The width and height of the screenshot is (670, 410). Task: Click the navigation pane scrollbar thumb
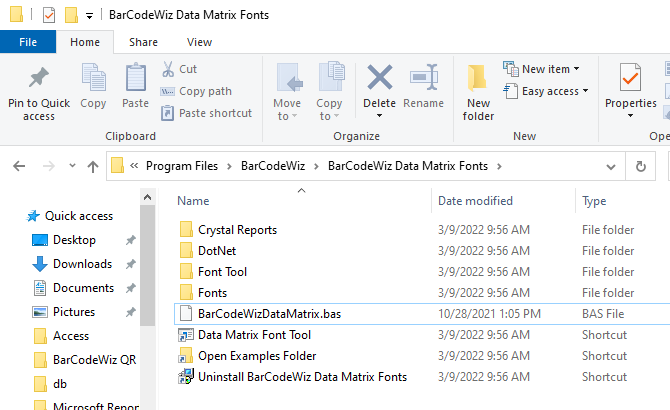(x=147, y=266)
